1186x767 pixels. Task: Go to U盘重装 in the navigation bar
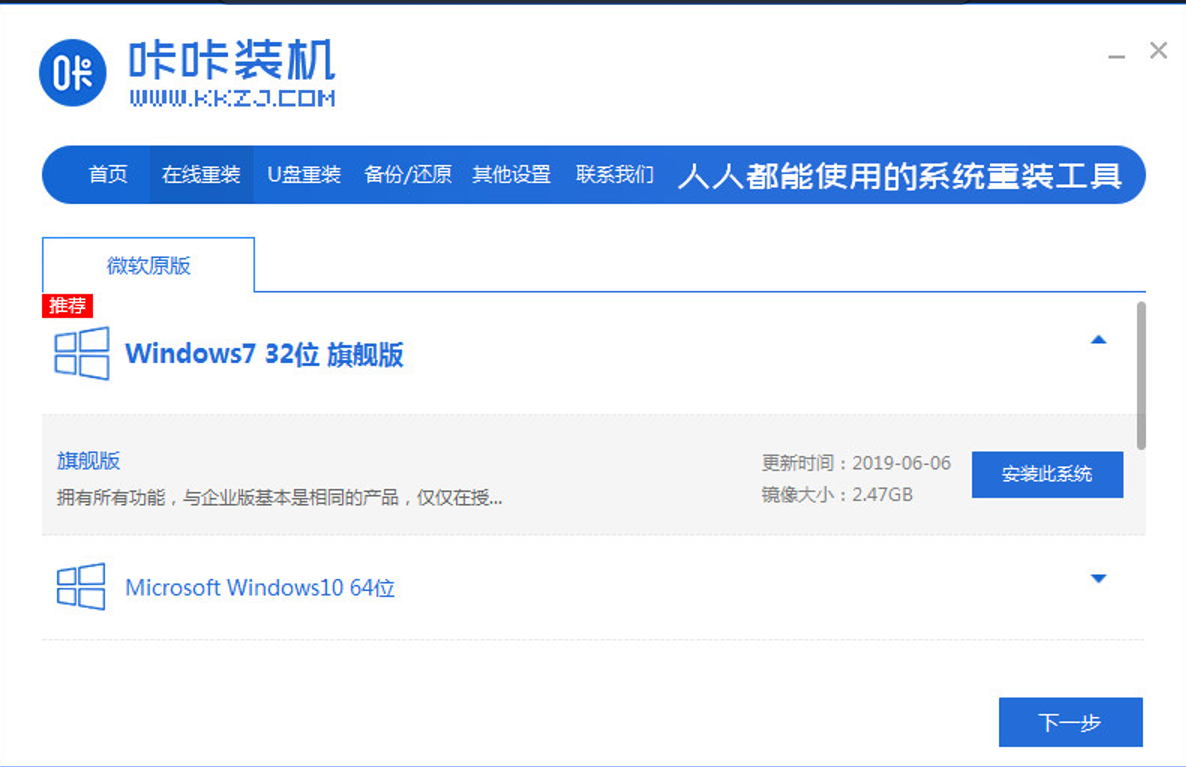304,175
